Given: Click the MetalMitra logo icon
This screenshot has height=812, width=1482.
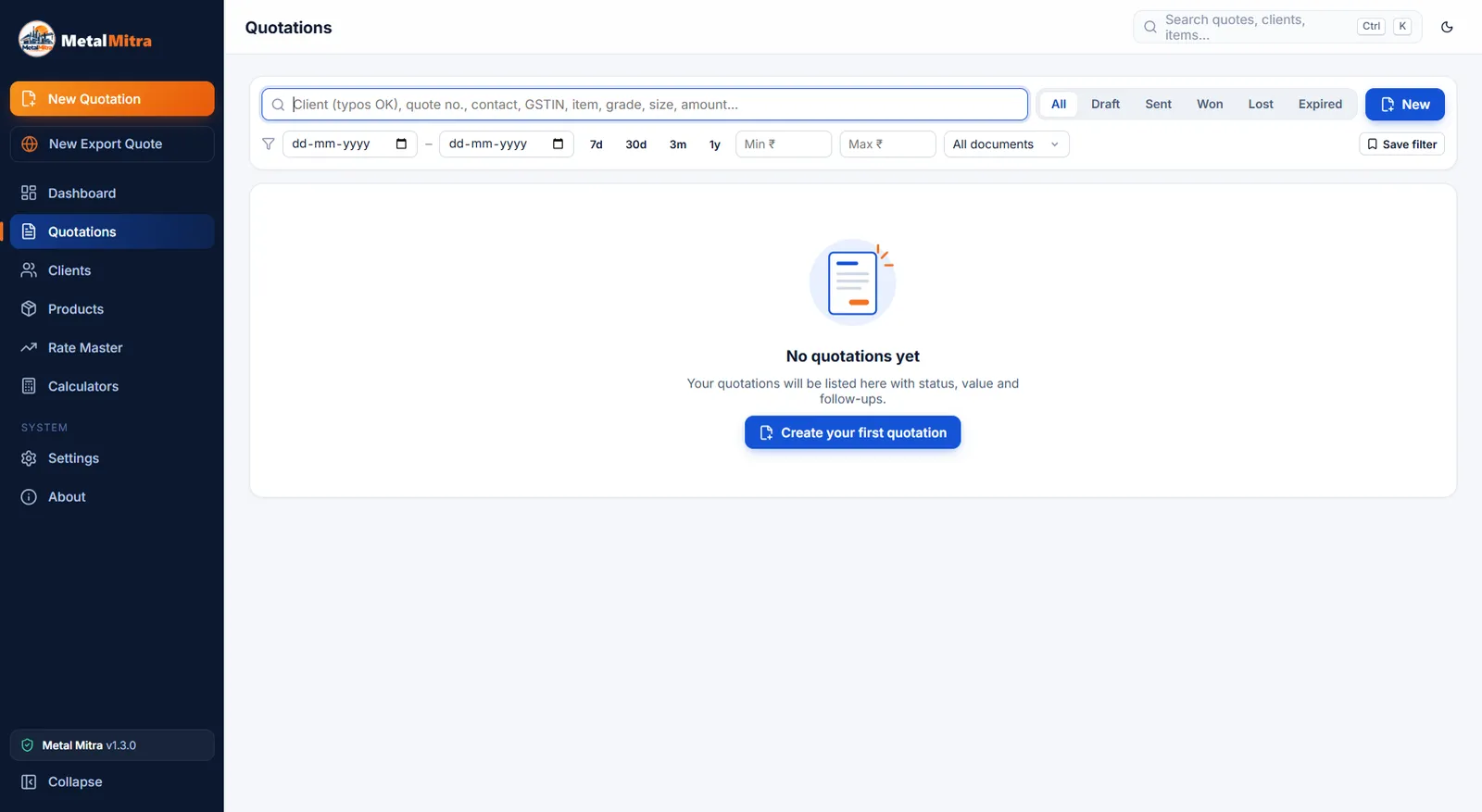Looking at the screenshot, I should pyautogui.click(x=37, y=39).
